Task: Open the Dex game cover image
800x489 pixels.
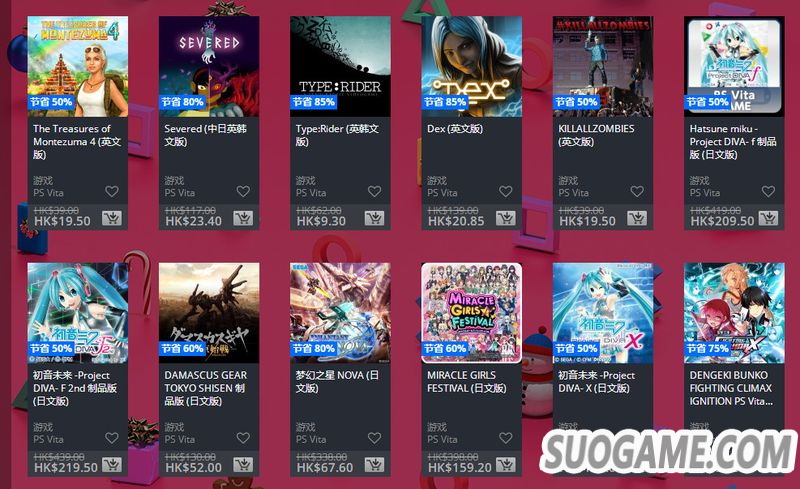Action: (471, 66)
